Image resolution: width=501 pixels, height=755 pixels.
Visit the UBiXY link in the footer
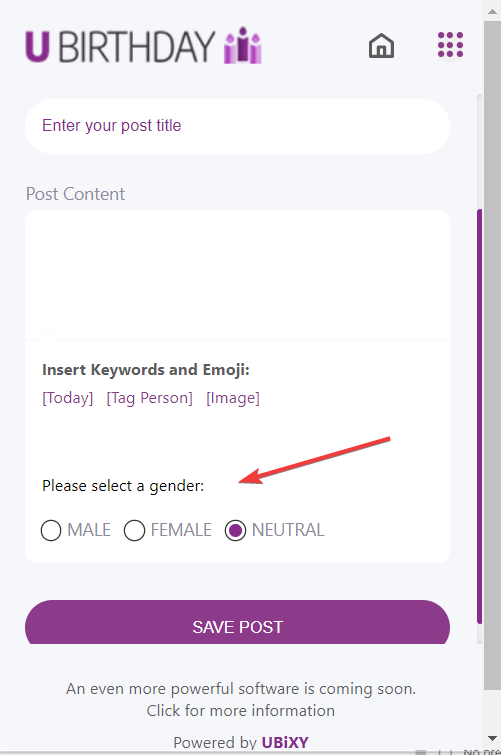point(285,742)
